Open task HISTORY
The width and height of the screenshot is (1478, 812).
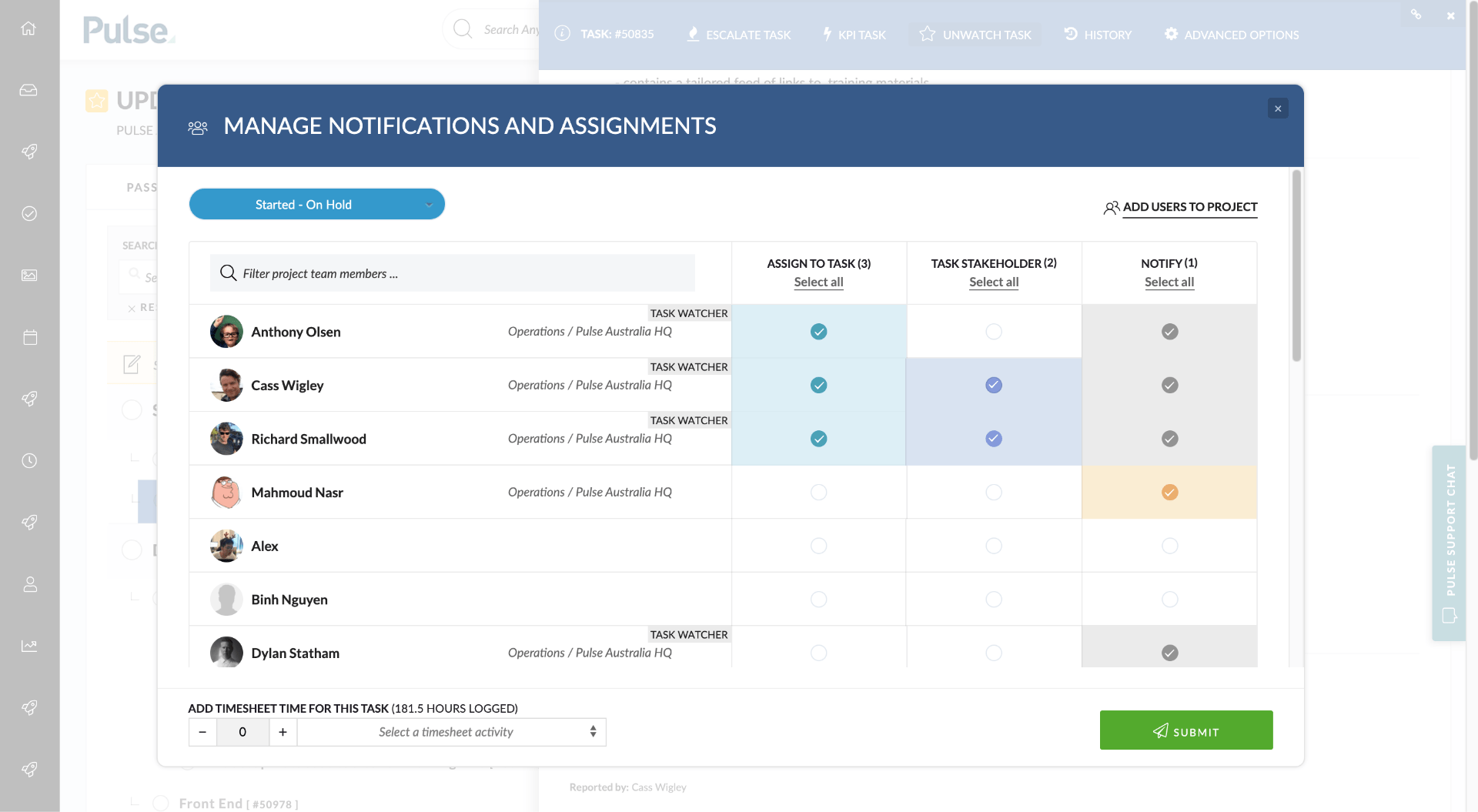(x=1098, y=35)
